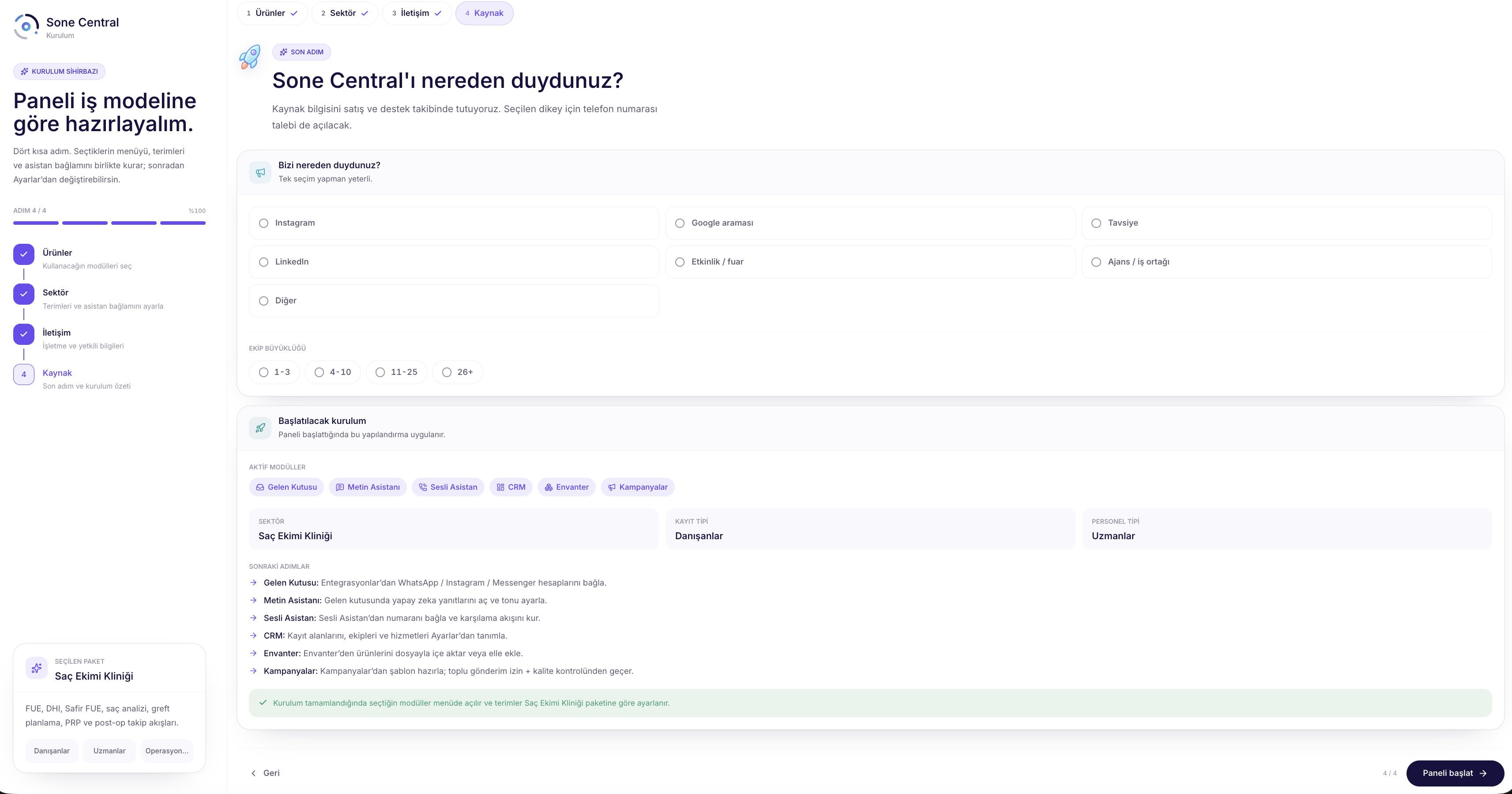The image size is (1512, 794).
Task: Click the Sesli Asistan phone icon
Action: [423, 488]
